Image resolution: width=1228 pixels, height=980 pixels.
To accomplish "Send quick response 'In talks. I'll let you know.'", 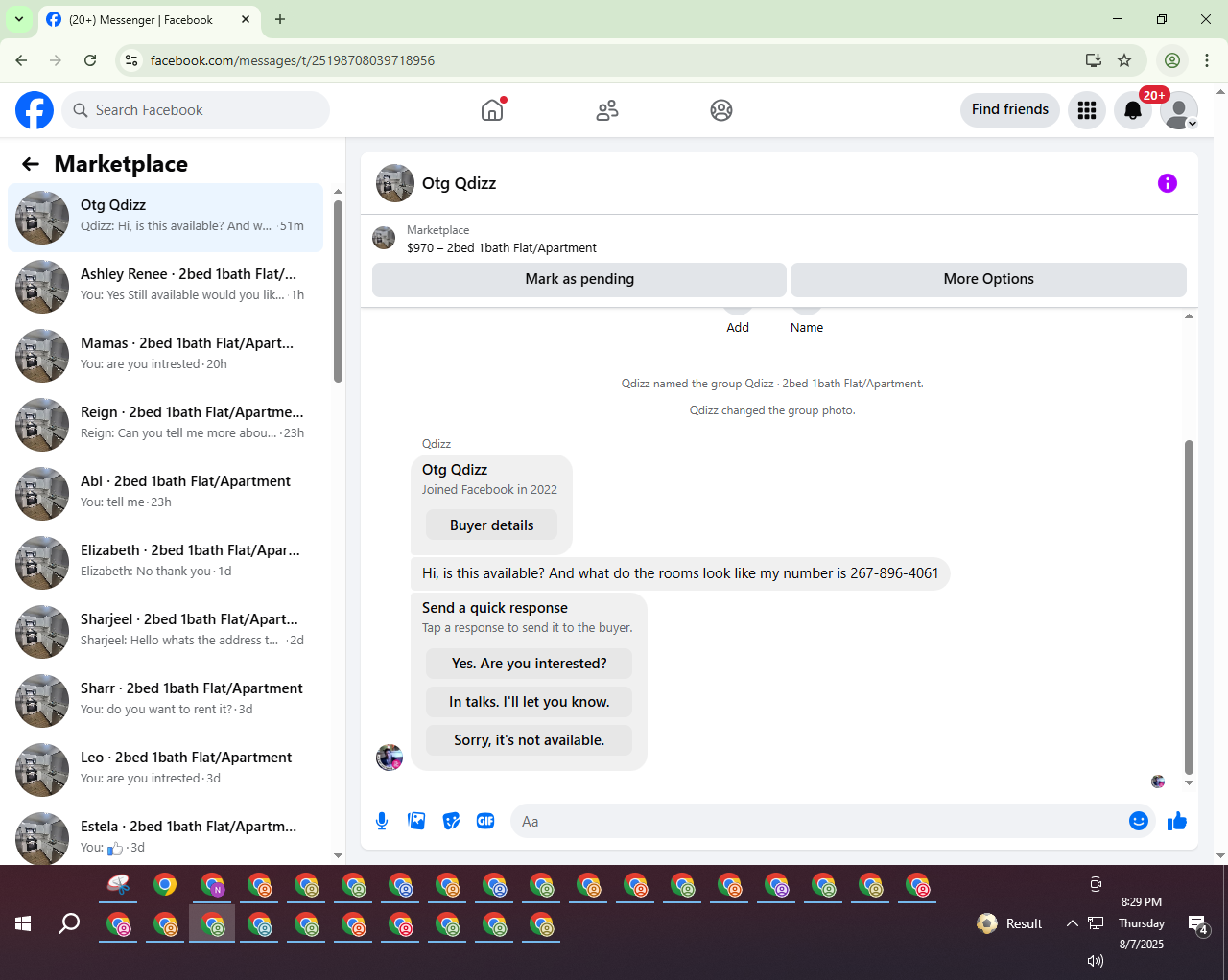I will point(530,702).
